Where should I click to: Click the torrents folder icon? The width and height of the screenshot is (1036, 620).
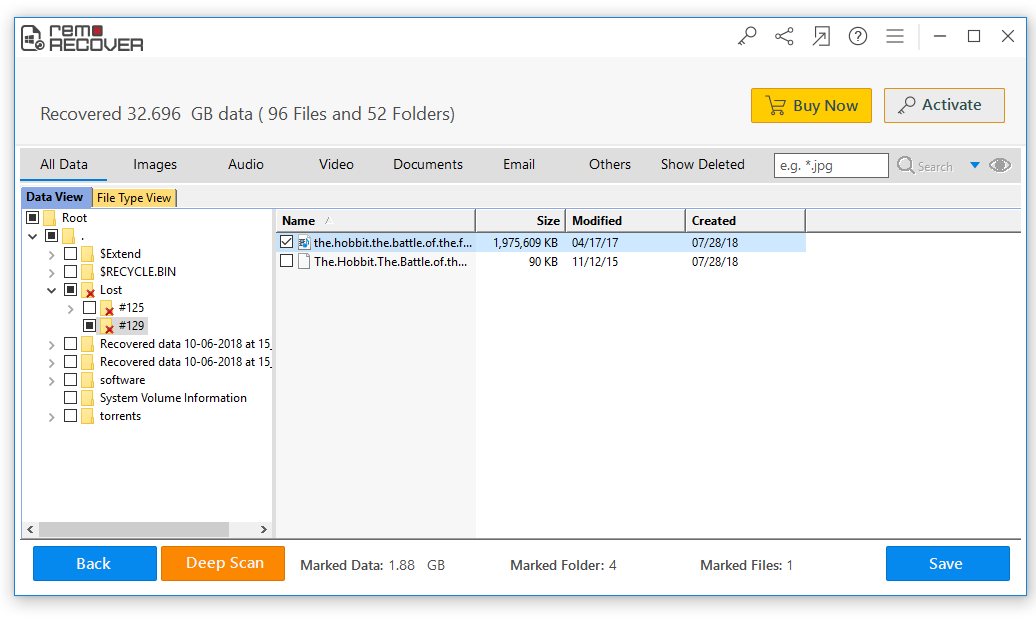(88, 416)
